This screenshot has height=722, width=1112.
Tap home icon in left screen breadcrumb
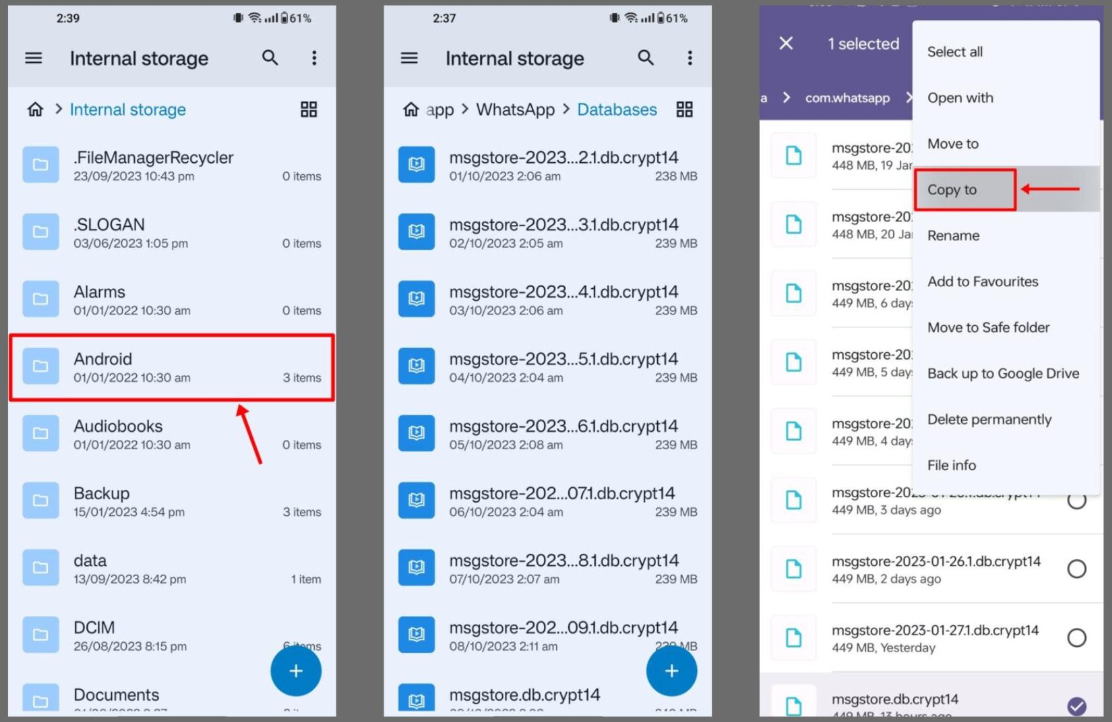coord(35,109)
